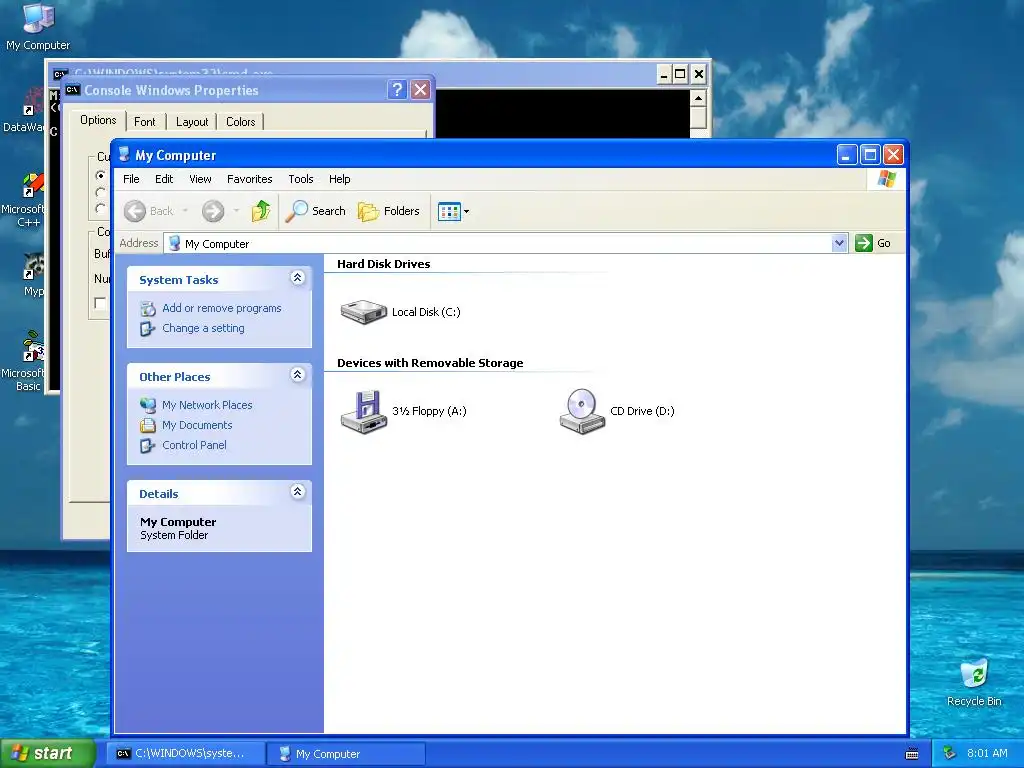This screenshot has height=768, width=1024.
Task: Click Change a setting link
Action: (203, 328)
